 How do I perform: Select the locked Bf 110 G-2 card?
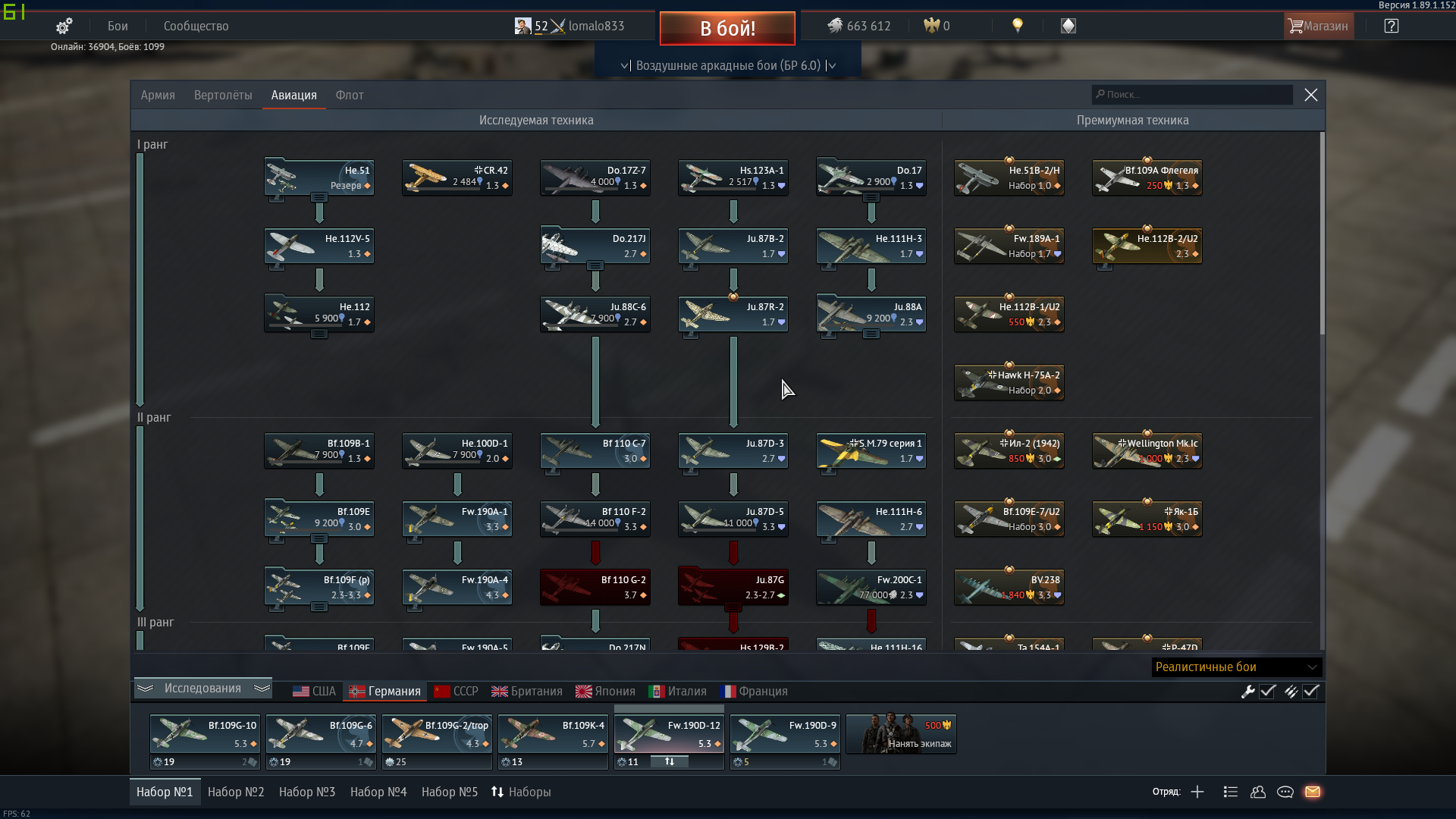pos(595,587)
